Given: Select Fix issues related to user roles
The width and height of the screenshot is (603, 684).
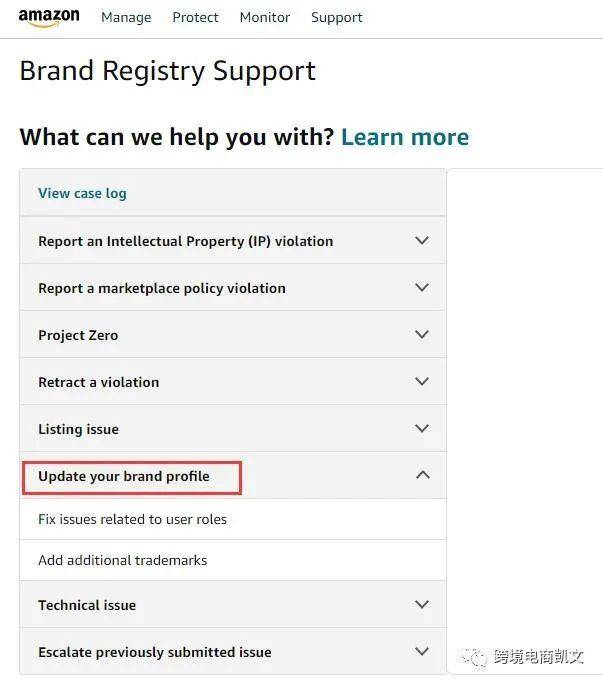Looking at the screenshot, I should pos(132,520).
